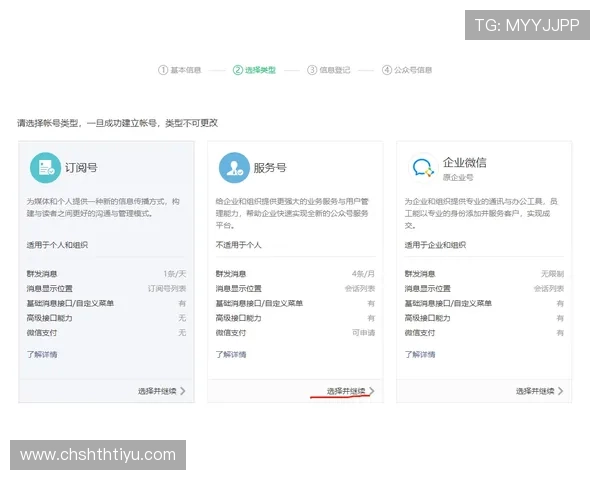Click the 订阅号 description paragraph
Screen dimensions: 600x480
coord(103,207)
